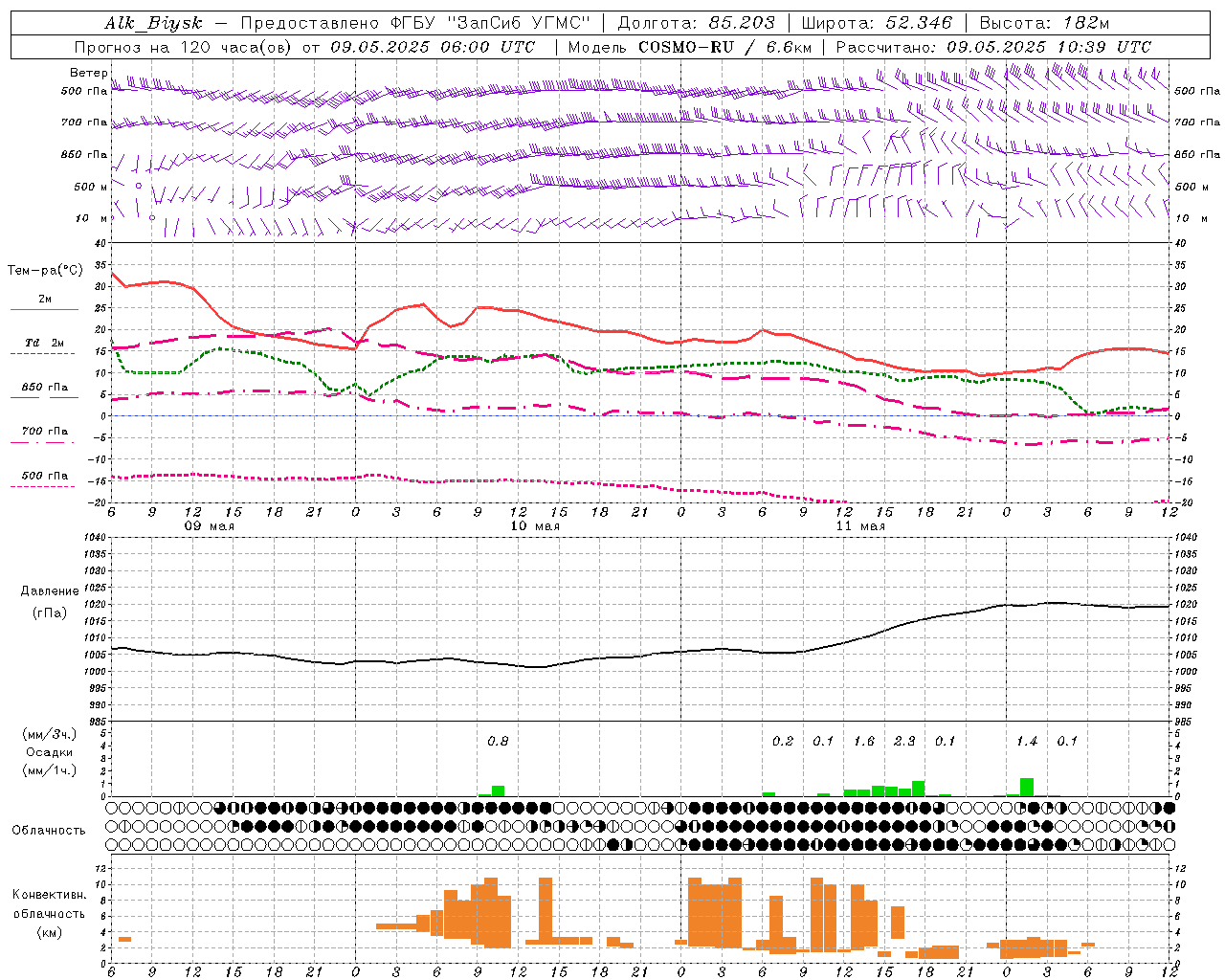Click the tallest green bar under 1.4
Viewport: 1225px width, 980px height.
pos(1027,787)
